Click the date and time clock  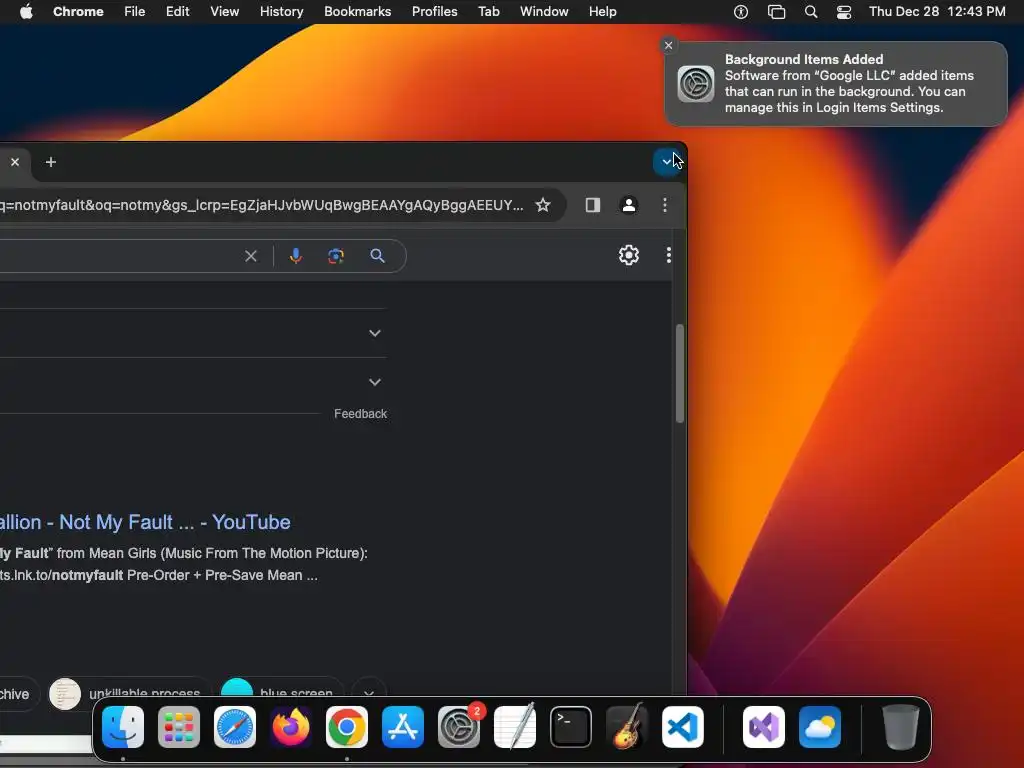pyautogui.click(x=937, y=12)
